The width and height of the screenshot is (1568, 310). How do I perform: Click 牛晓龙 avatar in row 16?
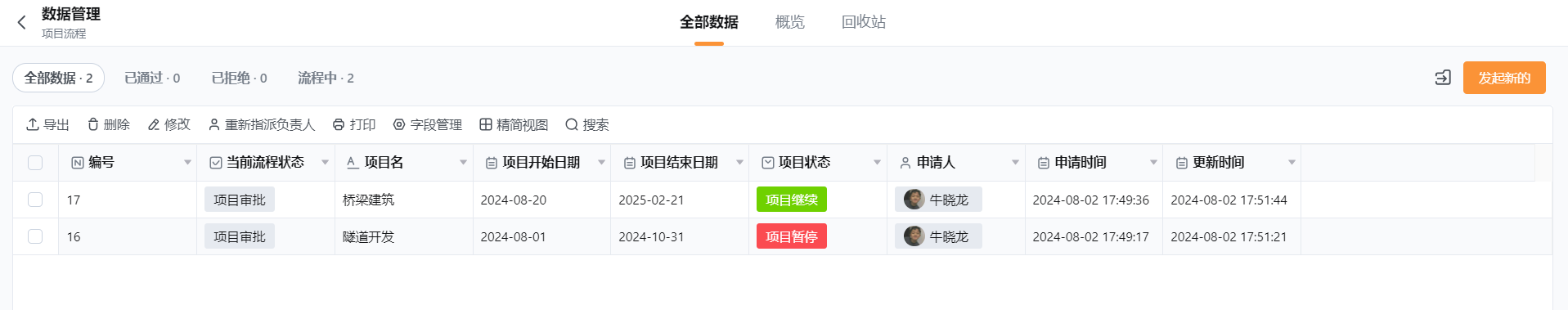click(914, 236)
